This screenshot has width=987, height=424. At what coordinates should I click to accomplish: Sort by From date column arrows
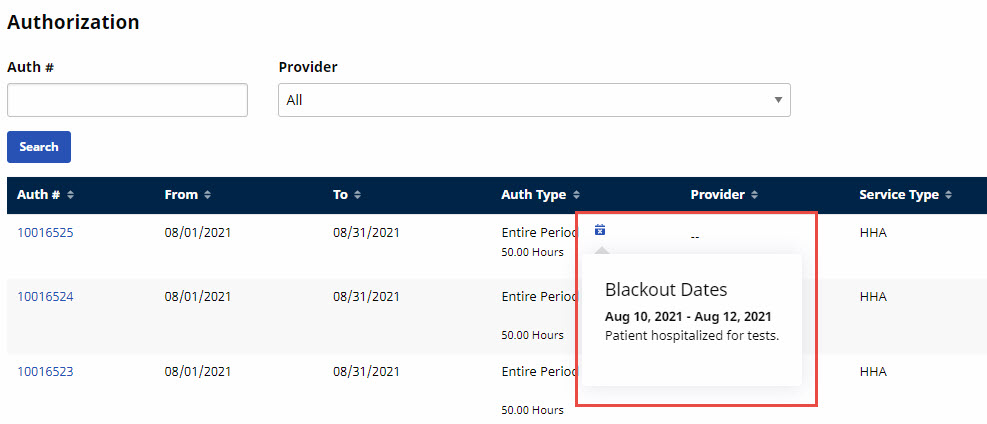[207, 195]
